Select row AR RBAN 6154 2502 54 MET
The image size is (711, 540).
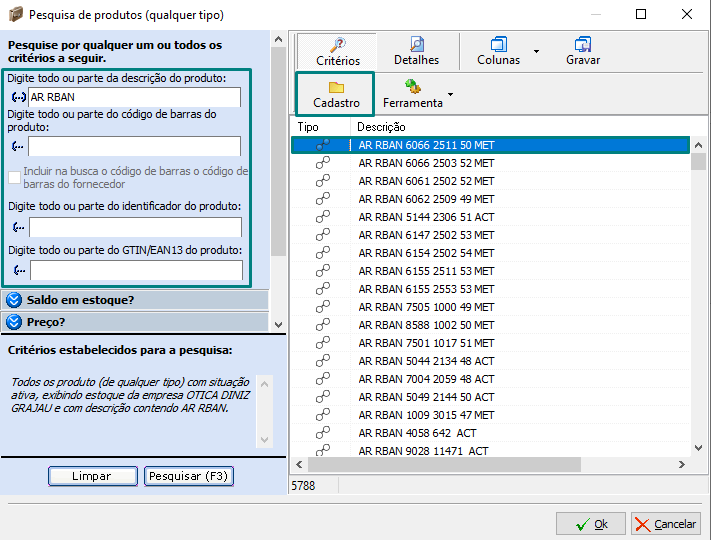point(490,253)
